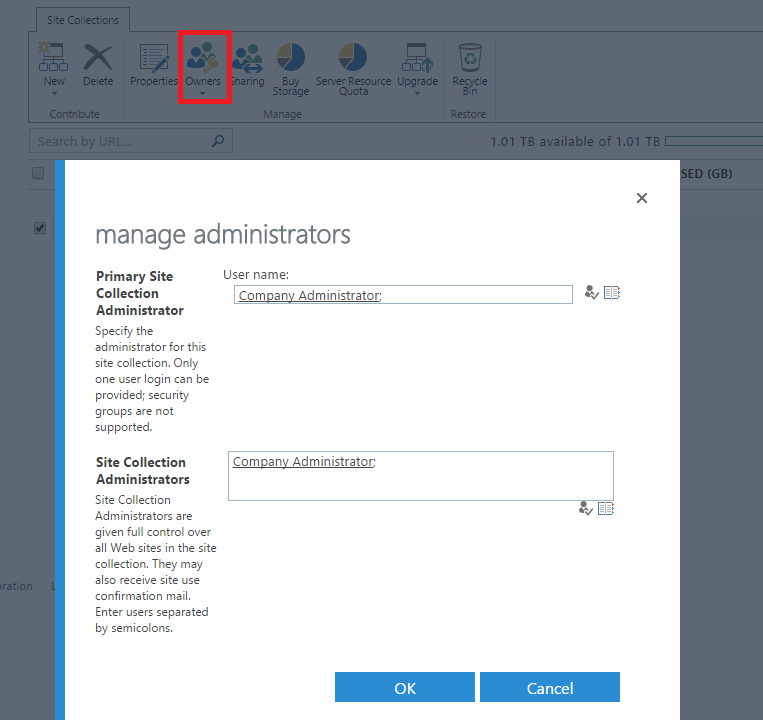The height and width of the screenshot is (720, 763).
Task: Open the Properties ribbon icon
Action: [x=154, y=57]
